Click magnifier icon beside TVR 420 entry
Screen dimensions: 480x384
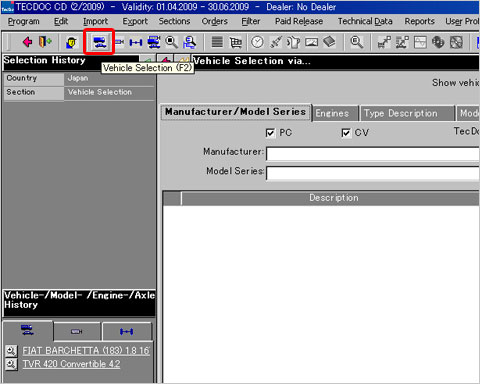(x=11, y=364)
